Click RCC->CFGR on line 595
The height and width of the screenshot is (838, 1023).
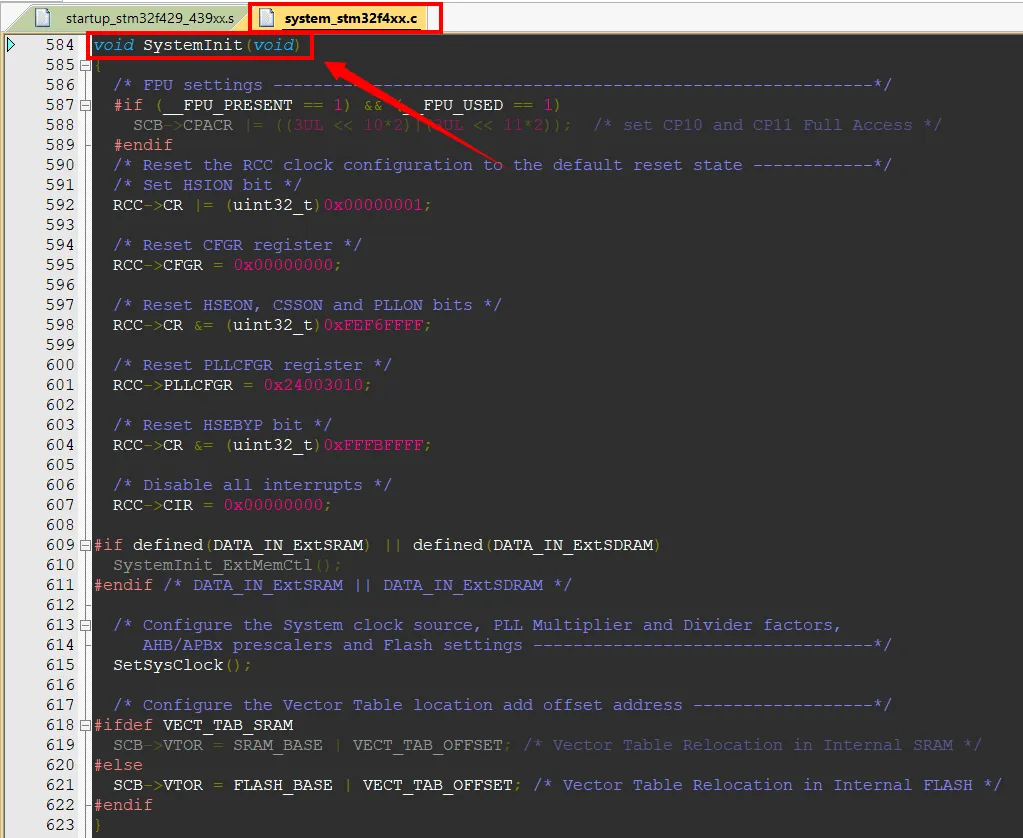(x=158, y=265)
